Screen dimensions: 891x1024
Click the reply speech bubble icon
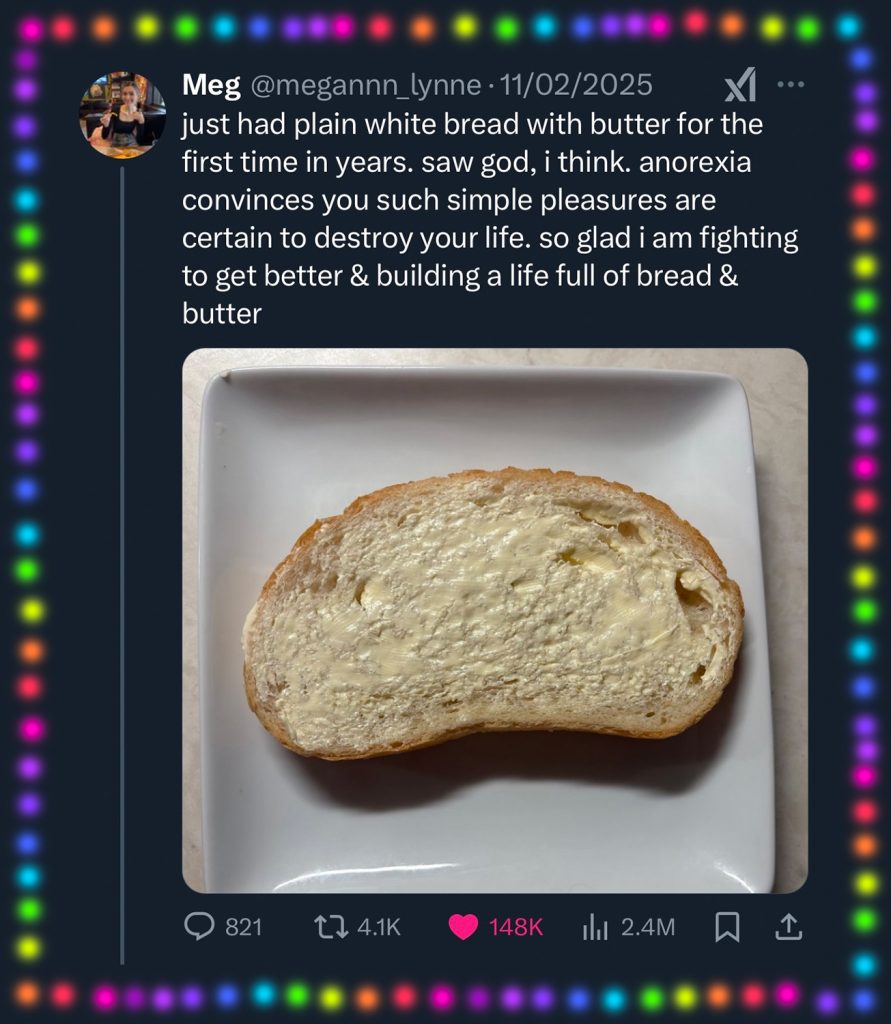pos(199,928)
